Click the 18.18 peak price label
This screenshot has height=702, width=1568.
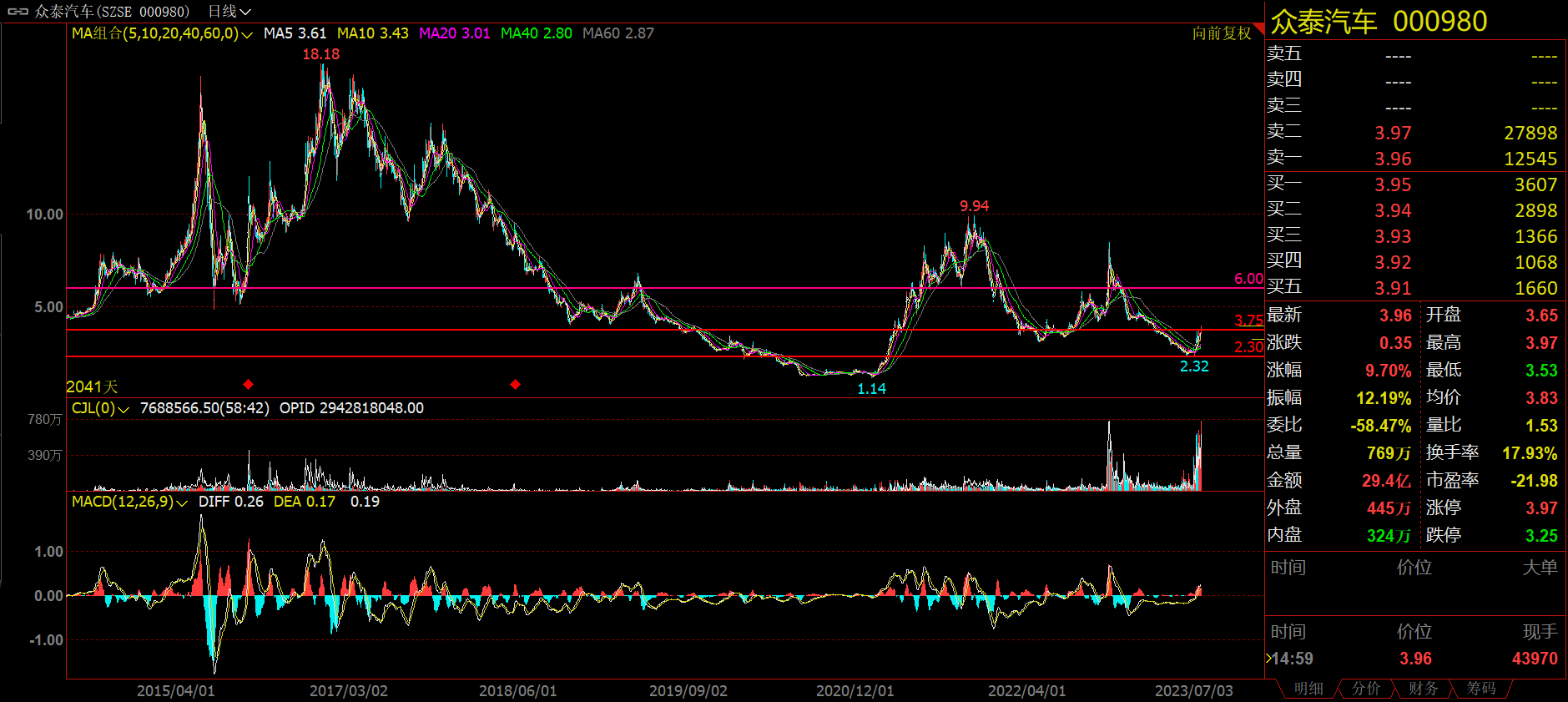pos(320,54)
